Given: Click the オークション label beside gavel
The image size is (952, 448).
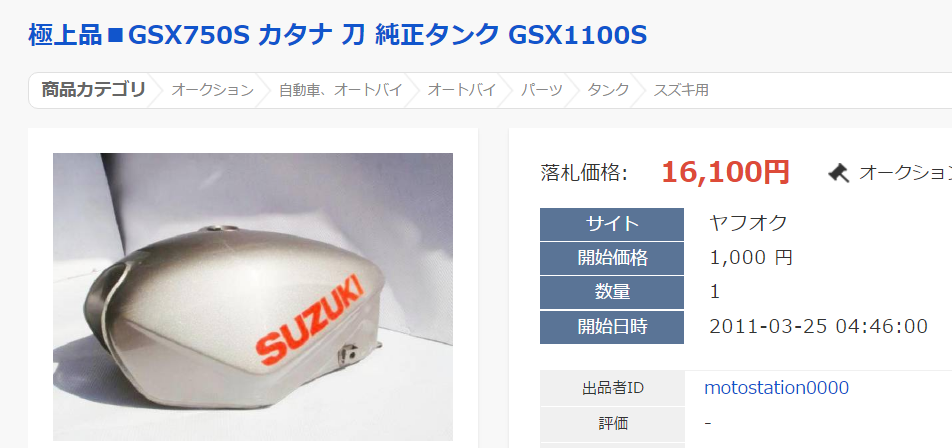Looking at the screenshot, I should point(905,173).
